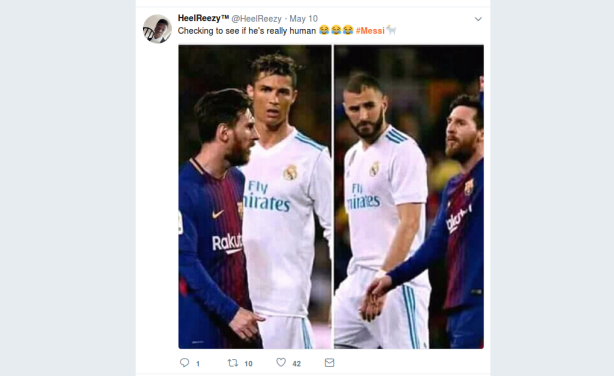
Task: Like the tweet with the heart icon
Action: point(281,363)
